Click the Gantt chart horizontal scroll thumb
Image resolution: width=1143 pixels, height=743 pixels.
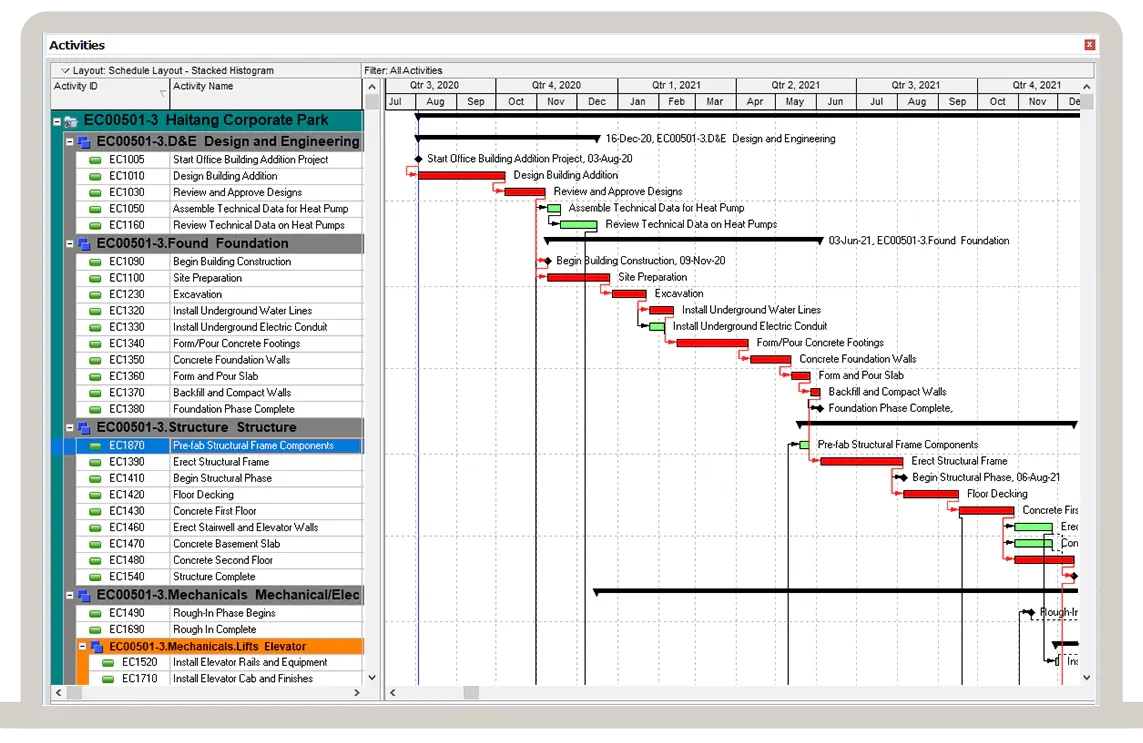pyautogui.click(x=471, y=693)
